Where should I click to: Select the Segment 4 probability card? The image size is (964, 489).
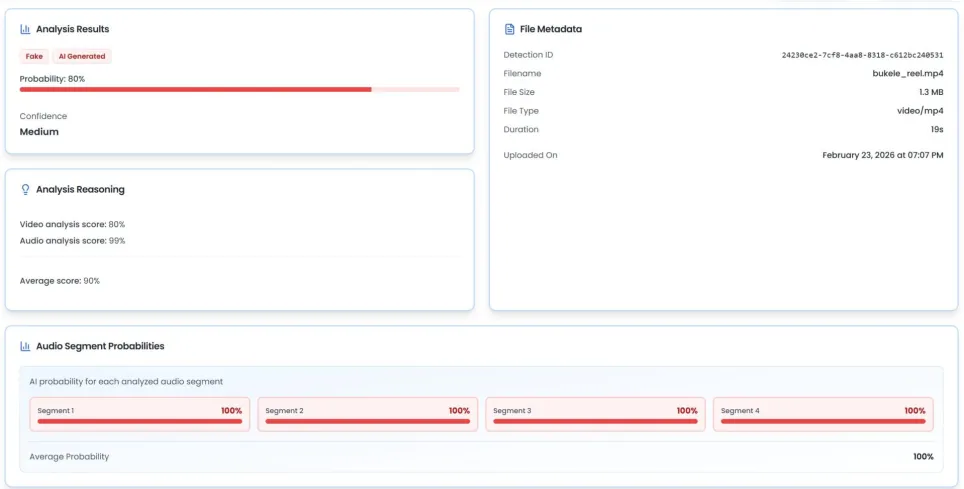(823, 414)
